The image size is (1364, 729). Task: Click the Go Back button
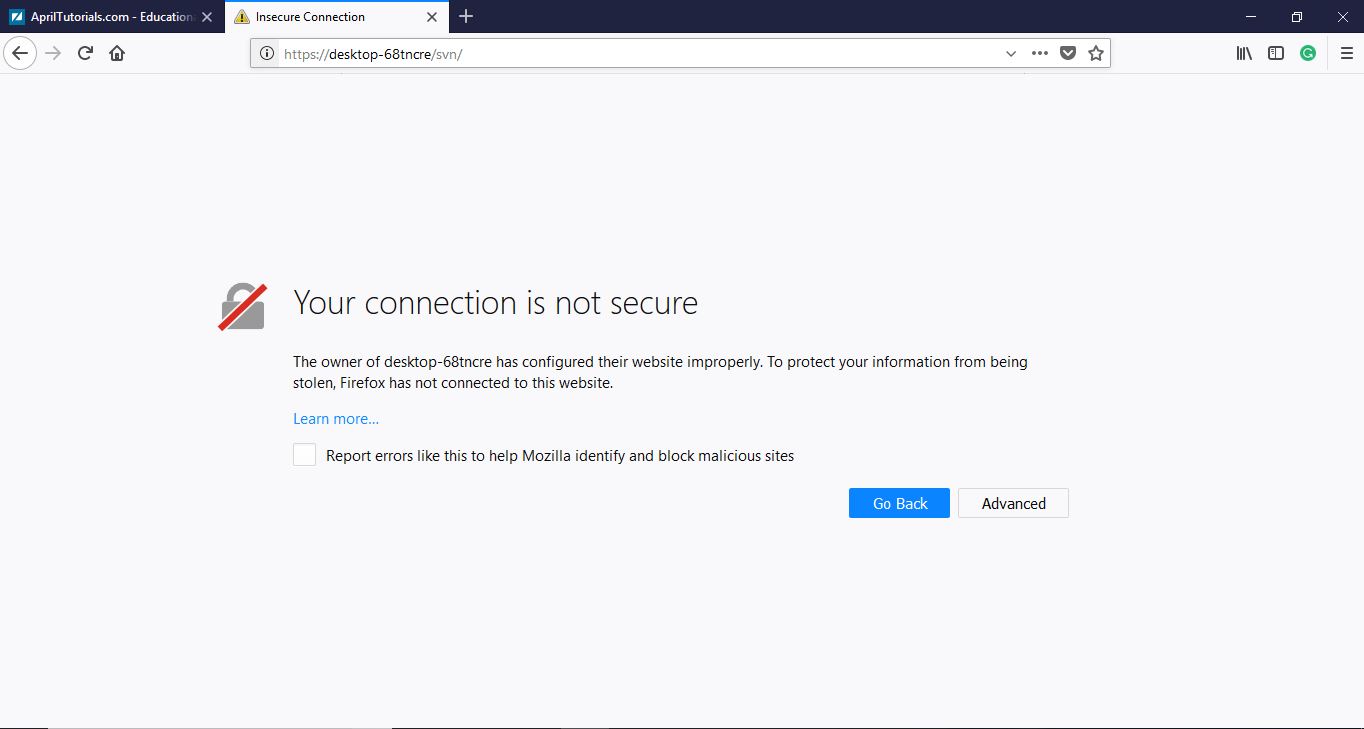click(x=898, y=503)
